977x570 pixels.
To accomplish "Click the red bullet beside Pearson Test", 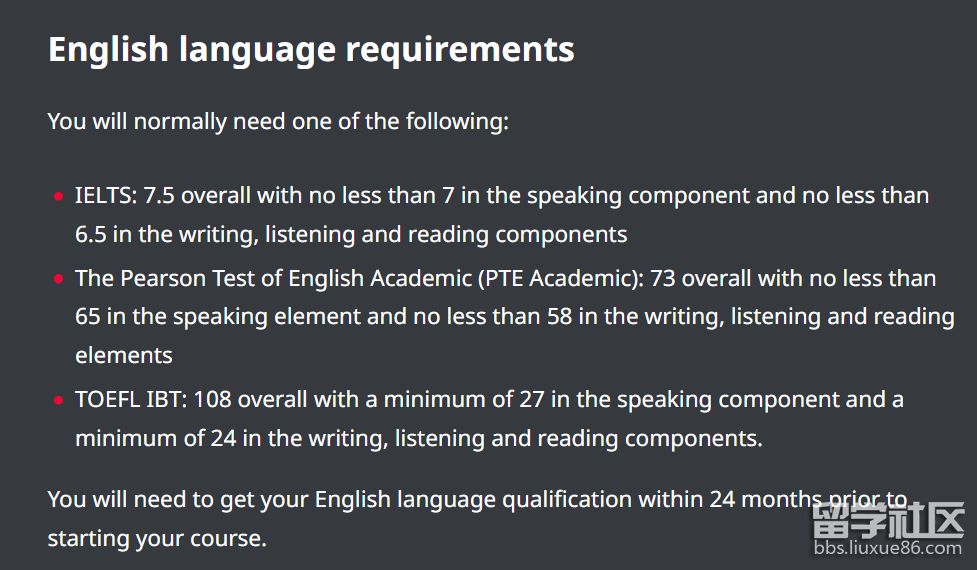I will coord(59,278).
